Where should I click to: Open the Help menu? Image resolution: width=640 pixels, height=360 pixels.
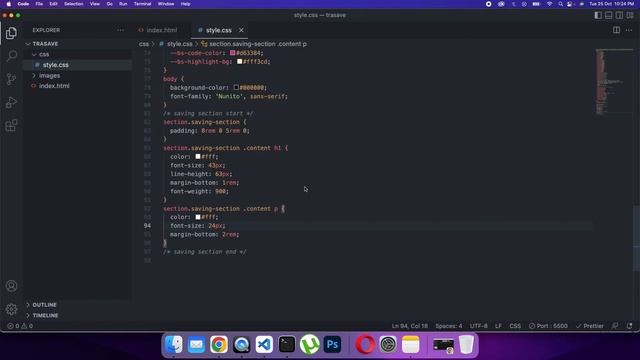(x=185, y=4)
